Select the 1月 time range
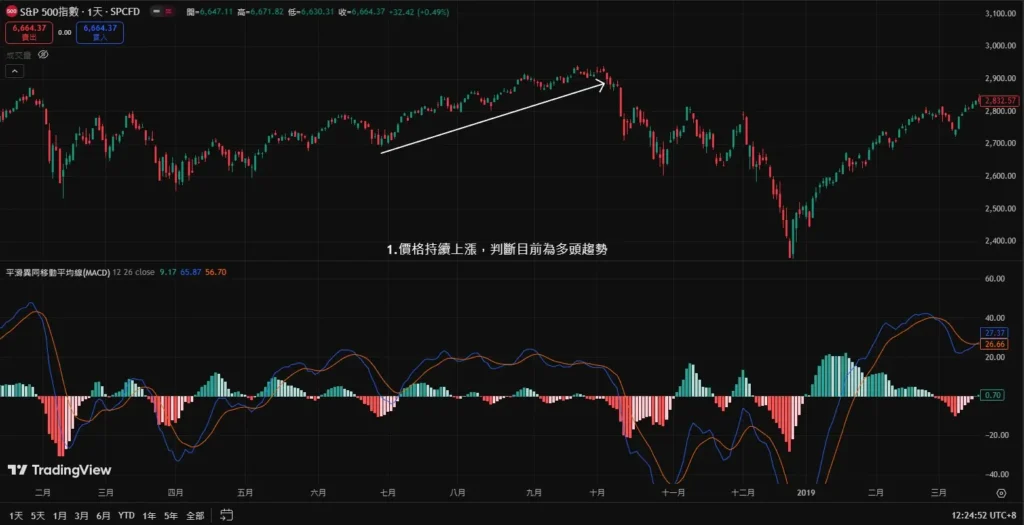The width and height of the screenshot is (1024, 525). coord(59,515)
